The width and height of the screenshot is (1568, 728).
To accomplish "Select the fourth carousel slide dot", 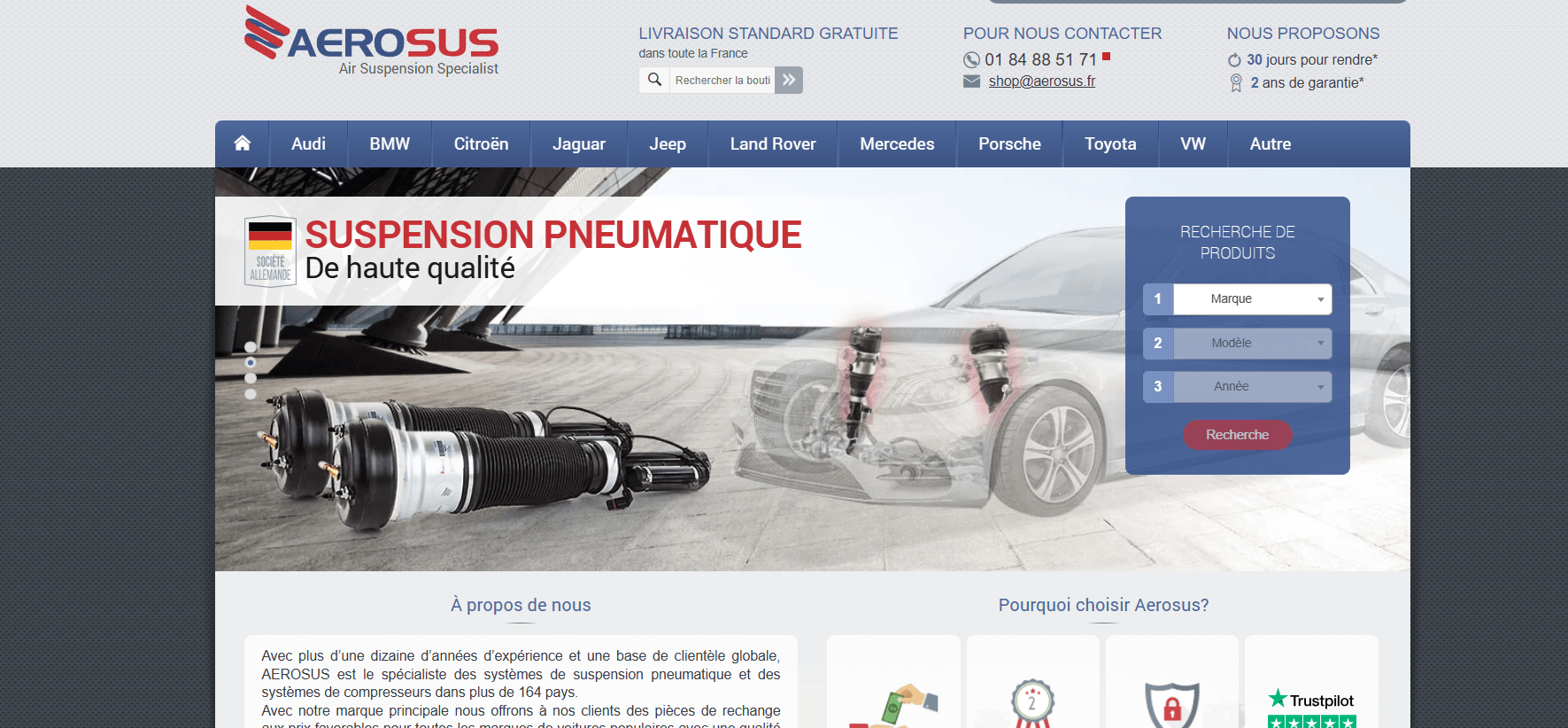I will coord(251,394).
